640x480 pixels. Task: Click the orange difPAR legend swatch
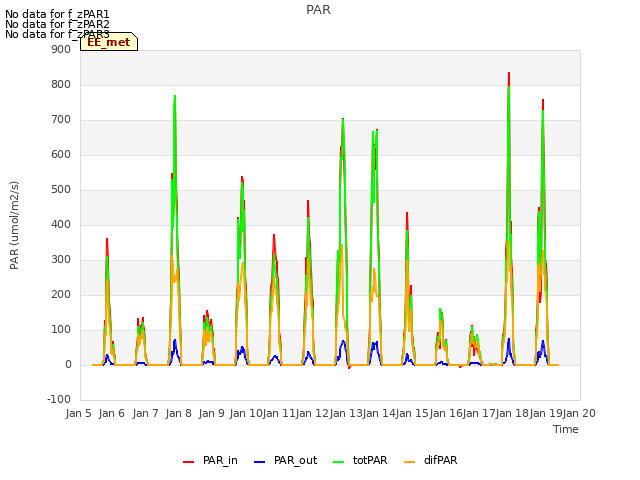coord(409,462)
